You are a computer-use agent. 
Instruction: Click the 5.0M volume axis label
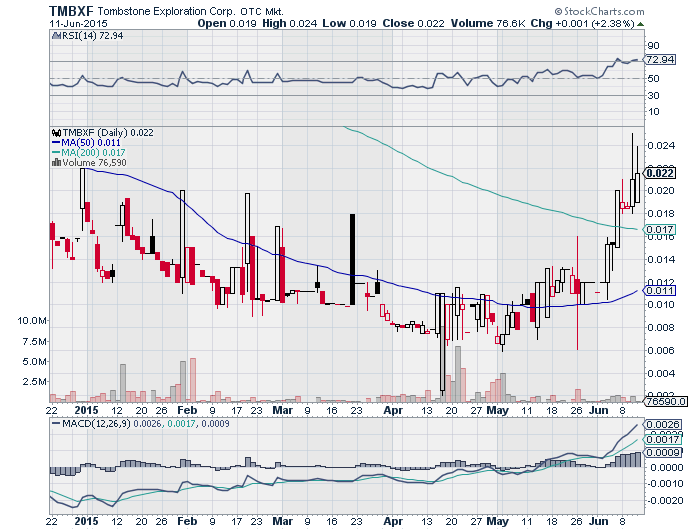[x=35, y=362]
